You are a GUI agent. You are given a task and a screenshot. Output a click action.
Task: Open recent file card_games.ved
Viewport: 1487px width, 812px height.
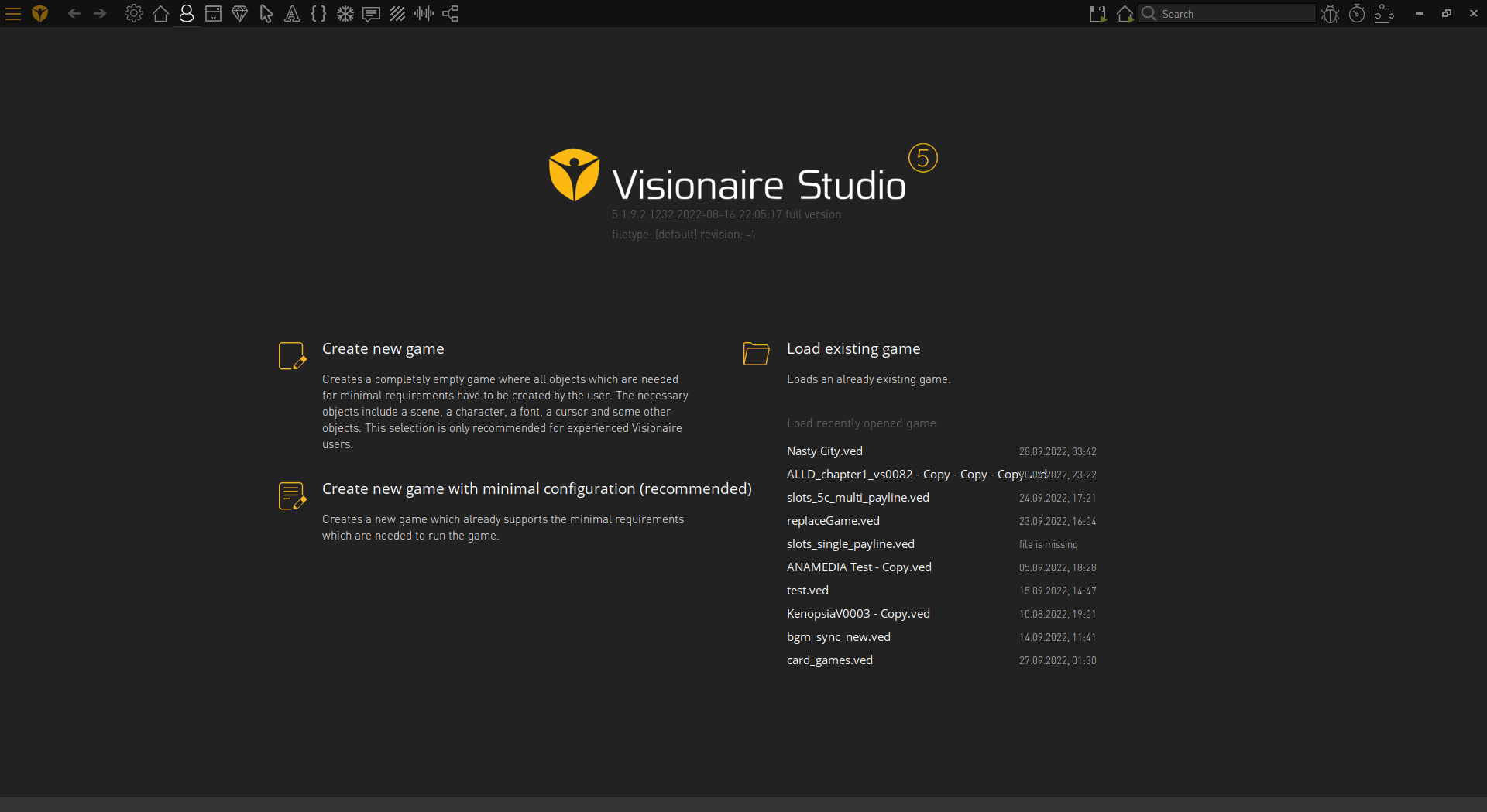[x=829, y=660]
